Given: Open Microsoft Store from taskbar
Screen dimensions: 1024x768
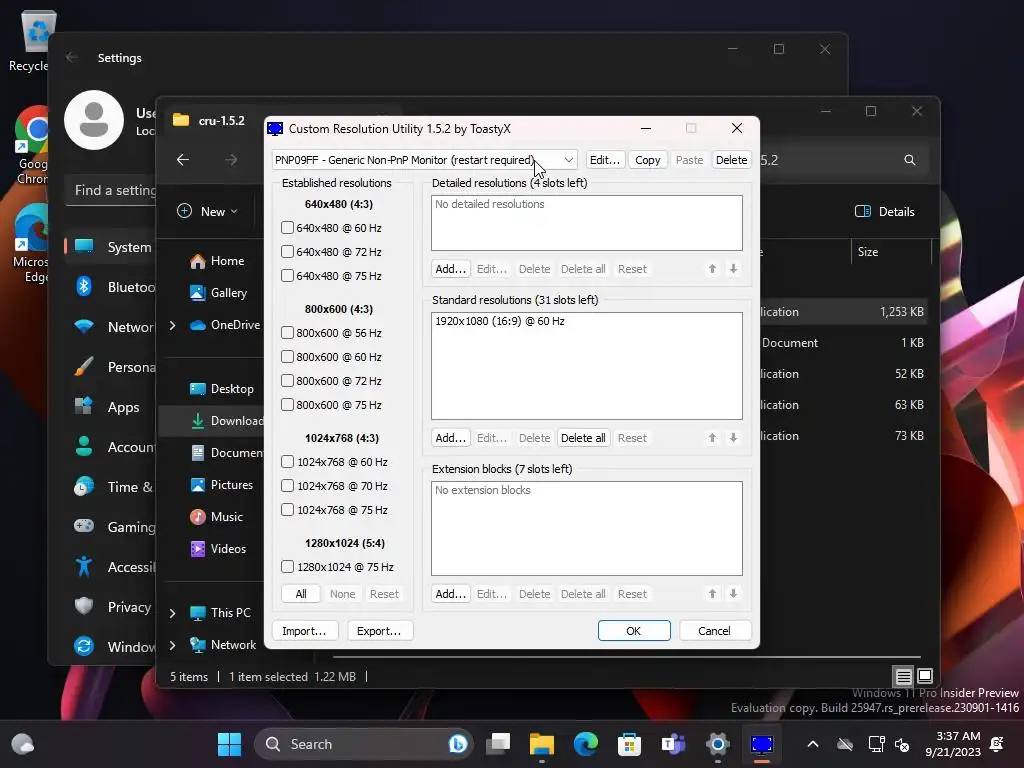Looking at the screenshot, I should point(630,744).
